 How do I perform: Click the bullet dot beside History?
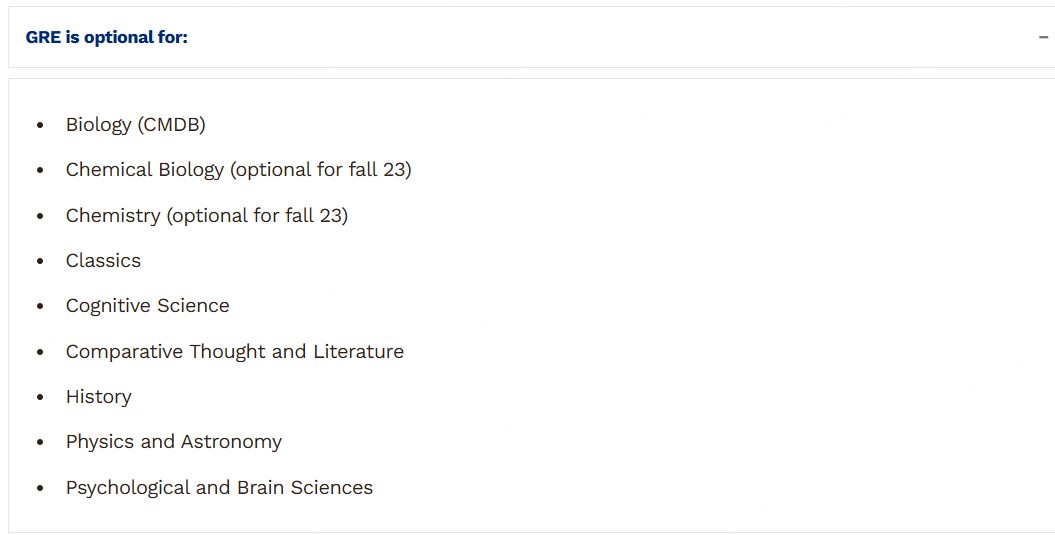coord(40,398)
